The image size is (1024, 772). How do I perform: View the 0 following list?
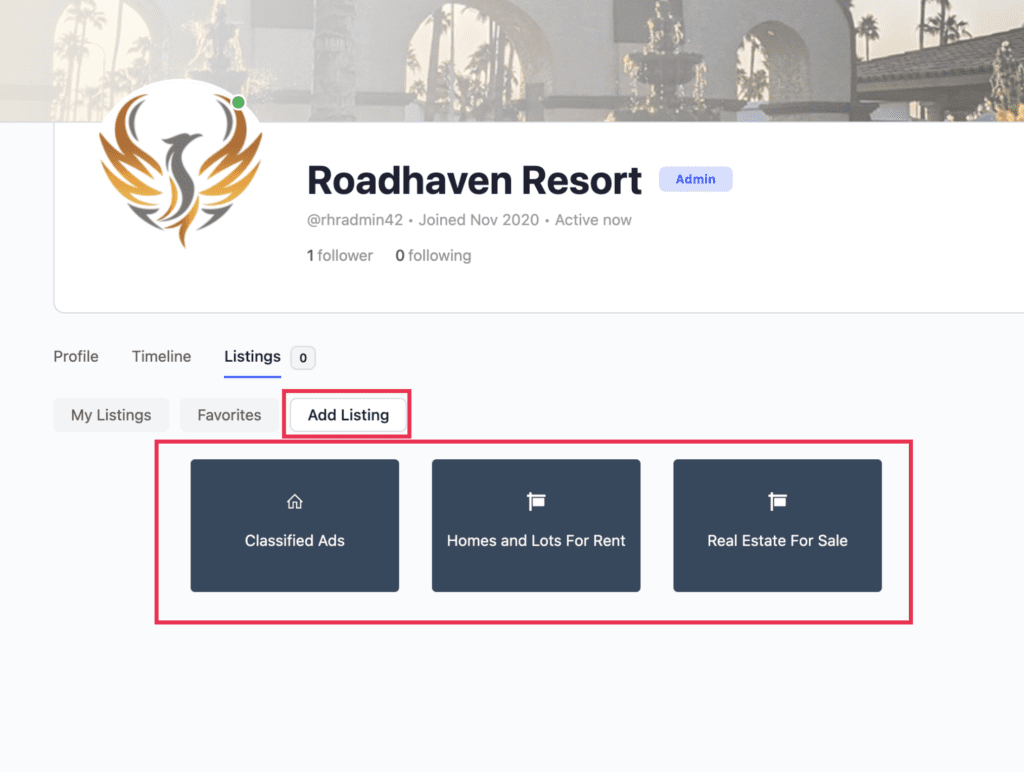point(433,255)
